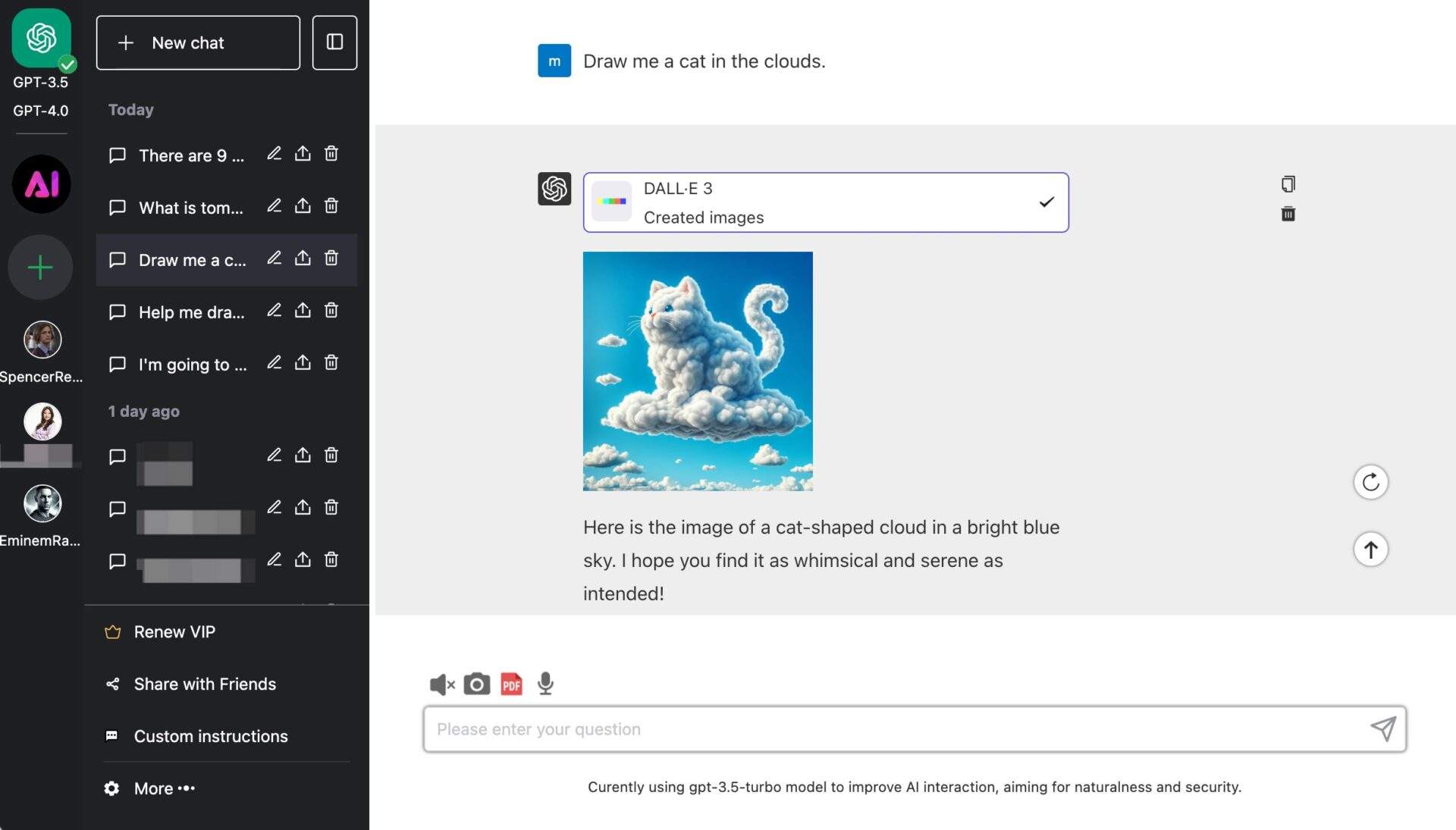Image resolution: width=1456 pixels, height=830 pixels.
Task: Regenerate response with circular arrow button
Action: point(1370,482)
